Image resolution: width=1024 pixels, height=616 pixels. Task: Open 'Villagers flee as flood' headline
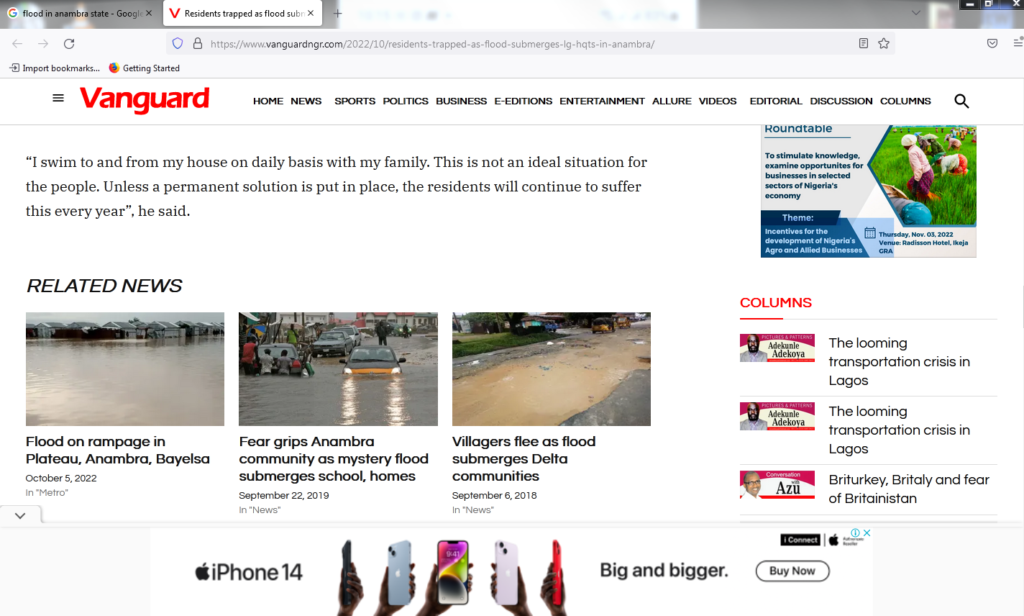tap(524, 459)
